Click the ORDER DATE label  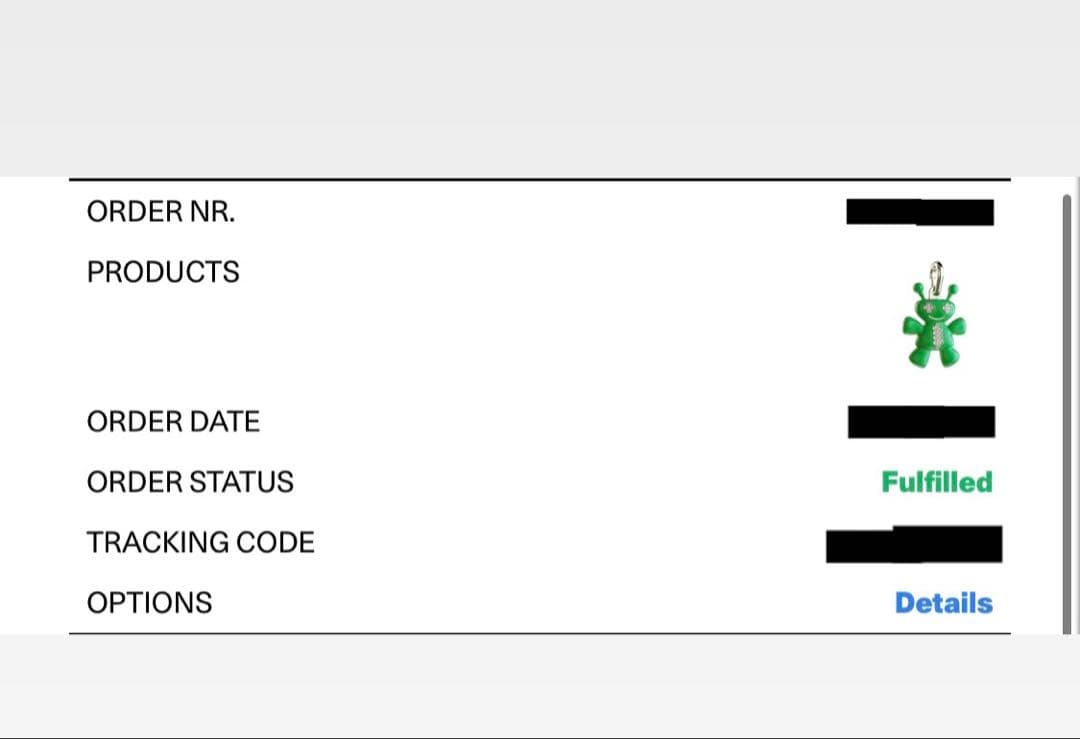click(x=173, y=422)
